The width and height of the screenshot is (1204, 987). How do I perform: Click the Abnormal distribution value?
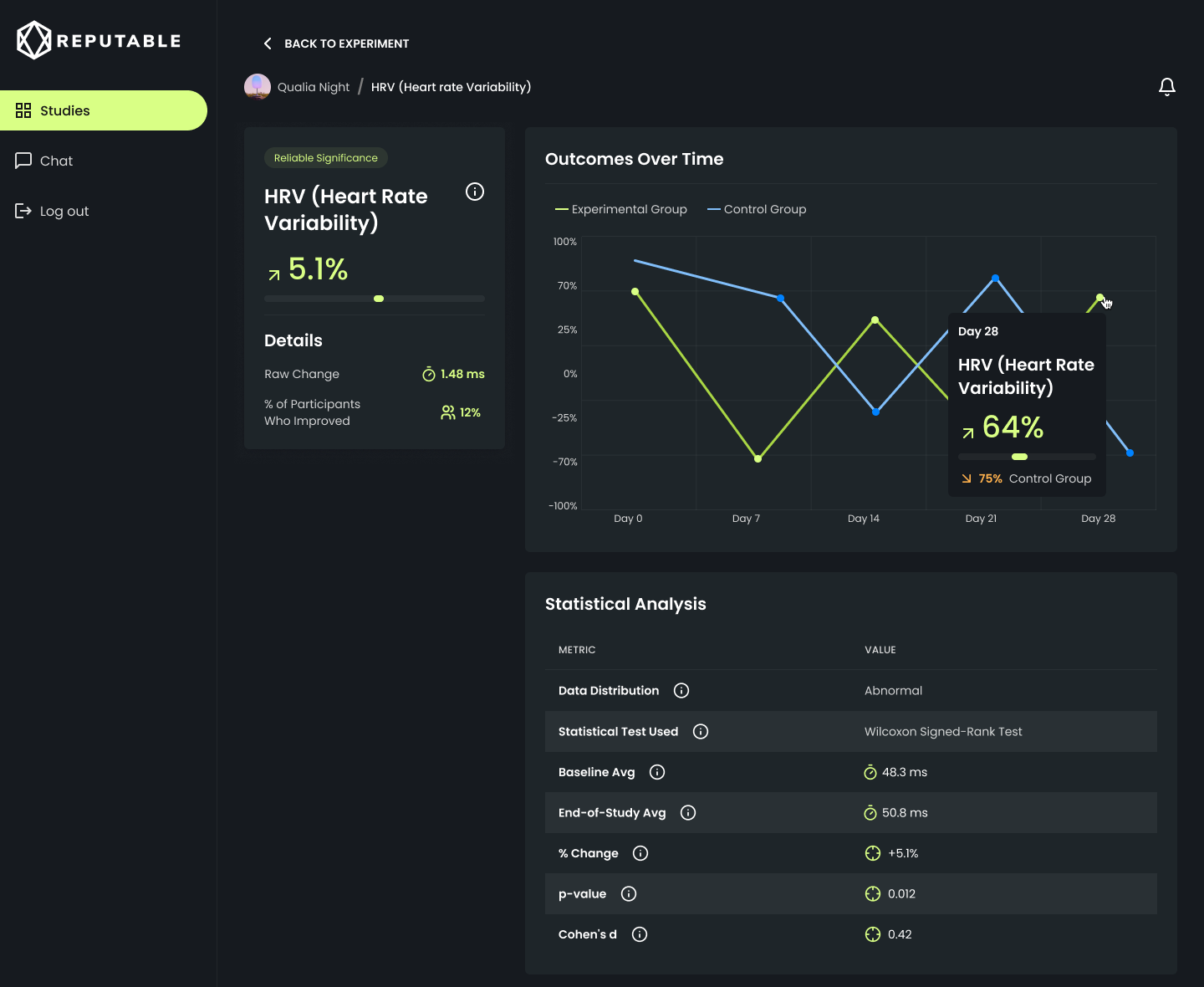click(893, 690)
